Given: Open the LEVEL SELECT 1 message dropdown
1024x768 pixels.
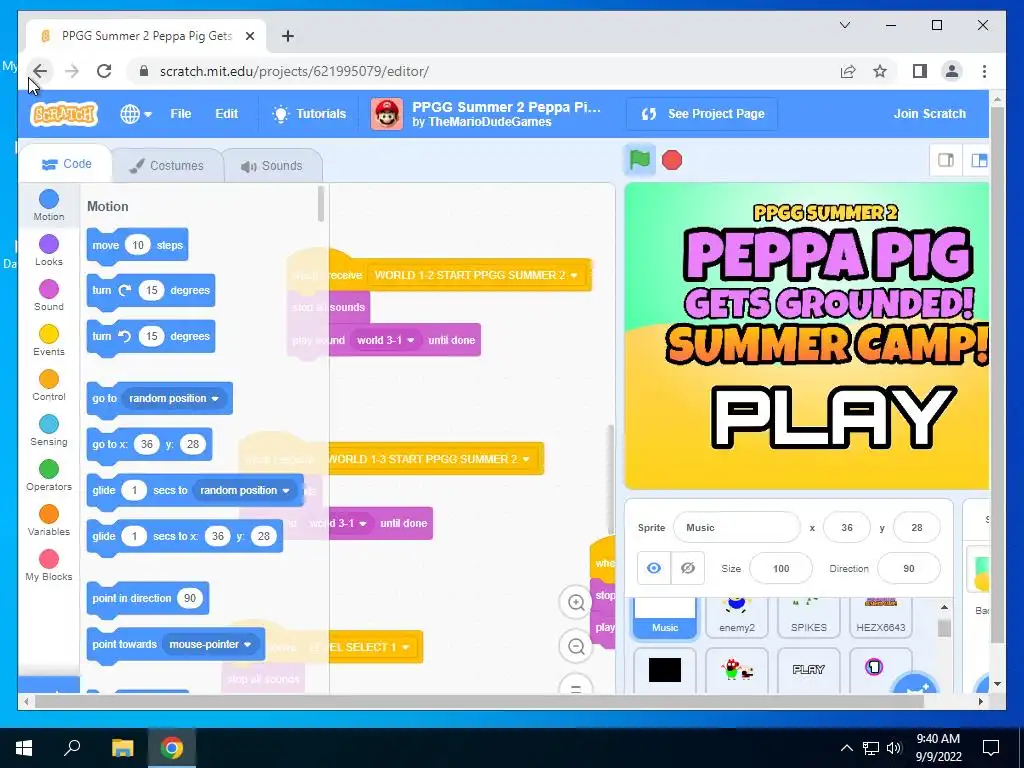Looking at the screenshot, I should tap(364, 647).
